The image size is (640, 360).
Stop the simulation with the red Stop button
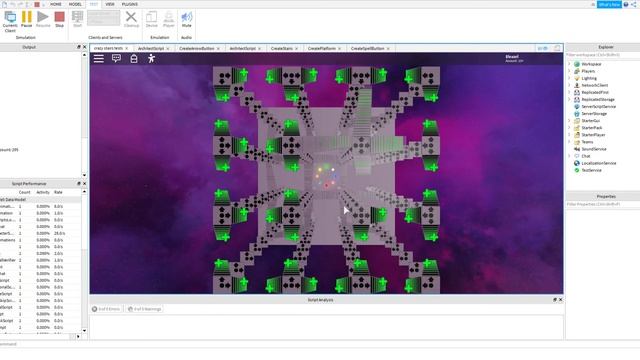60,17
